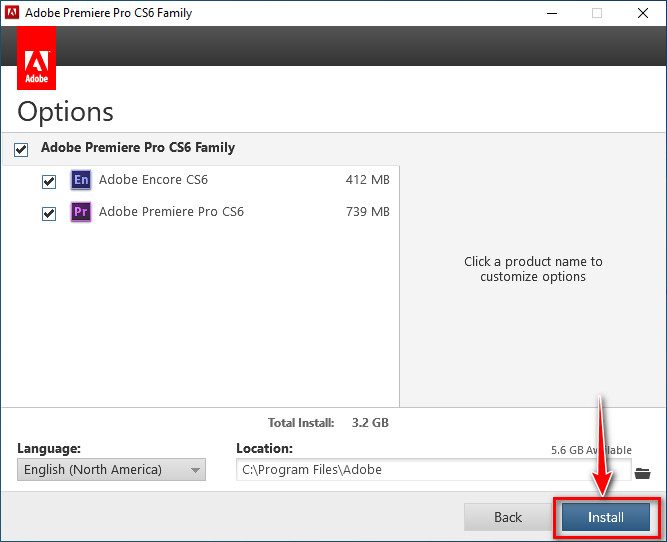
Task: Click the 5.6 GB Available text
Action: [591, 450]
